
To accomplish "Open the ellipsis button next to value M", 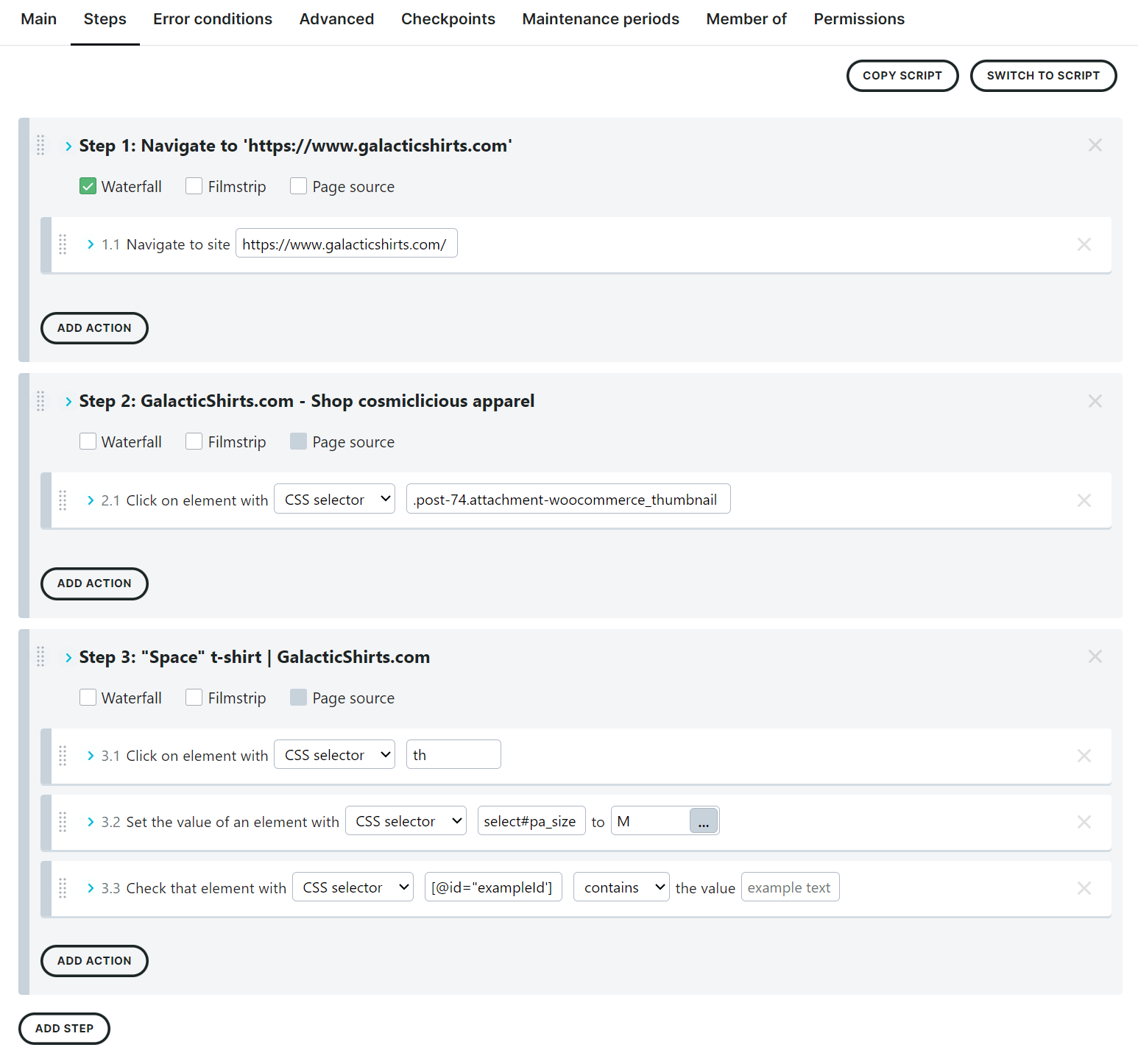I will pos(704,820).
